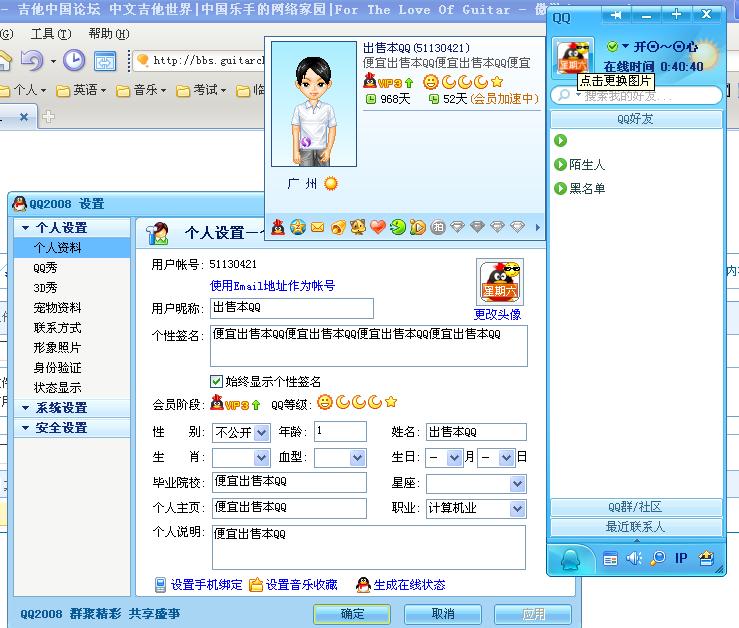Click the 毕业院校 input field

tap(289, 482)
